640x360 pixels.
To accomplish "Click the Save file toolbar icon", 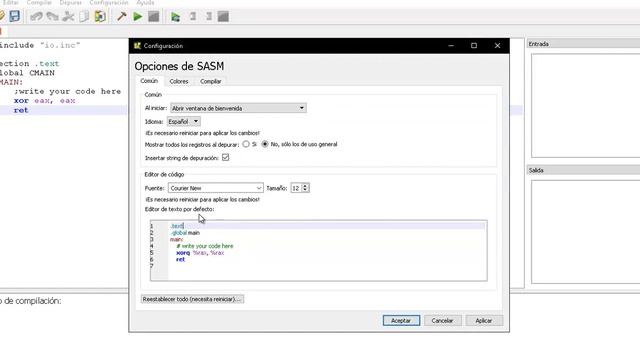I will click(14, 16).
